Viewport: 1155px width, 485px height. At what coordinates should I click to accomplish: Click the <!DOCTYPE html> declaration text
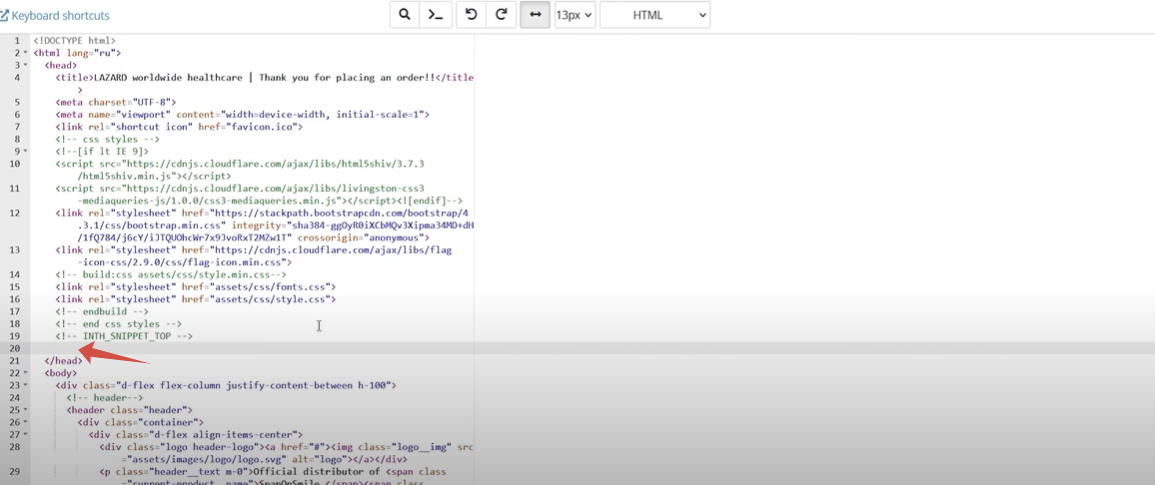pos(74,41)
